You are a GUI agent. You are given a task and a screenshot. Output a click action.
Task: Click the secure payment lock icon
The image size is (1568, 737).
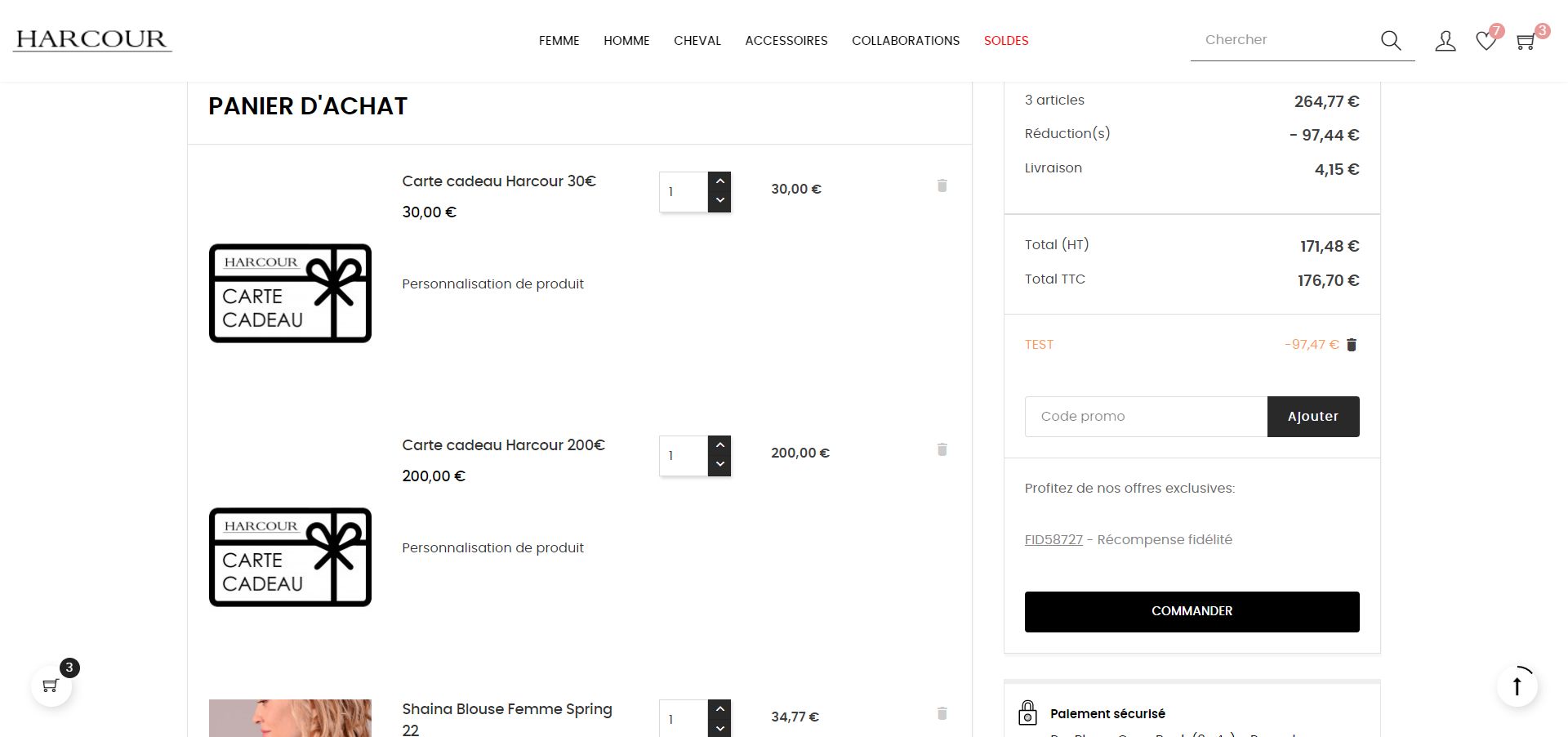point(1028,713)
